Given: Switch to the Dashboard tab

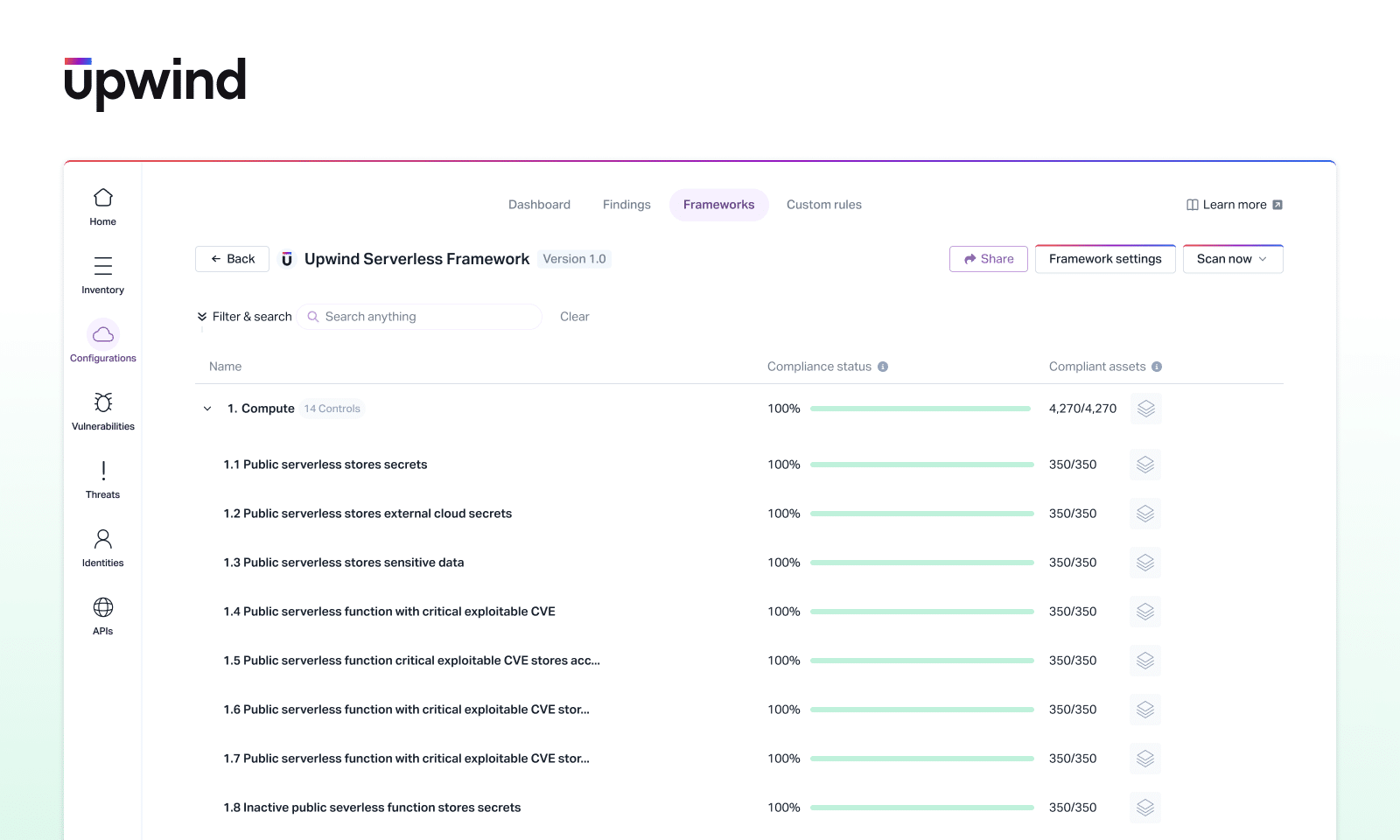Looking at the screenshot, I should 539,205.
